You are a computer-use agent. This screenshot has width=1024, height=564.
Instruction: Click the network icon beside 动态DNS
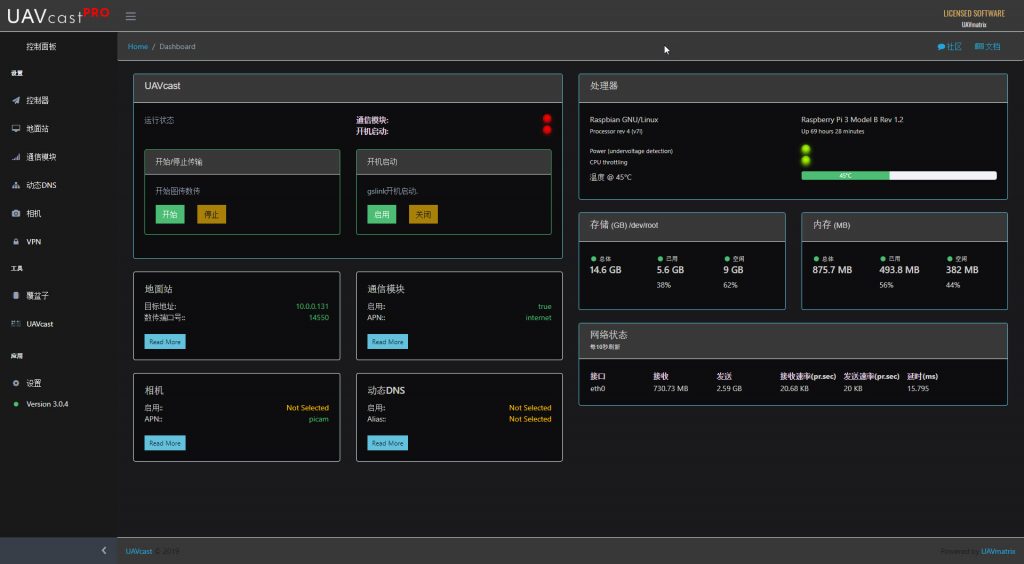16,185
